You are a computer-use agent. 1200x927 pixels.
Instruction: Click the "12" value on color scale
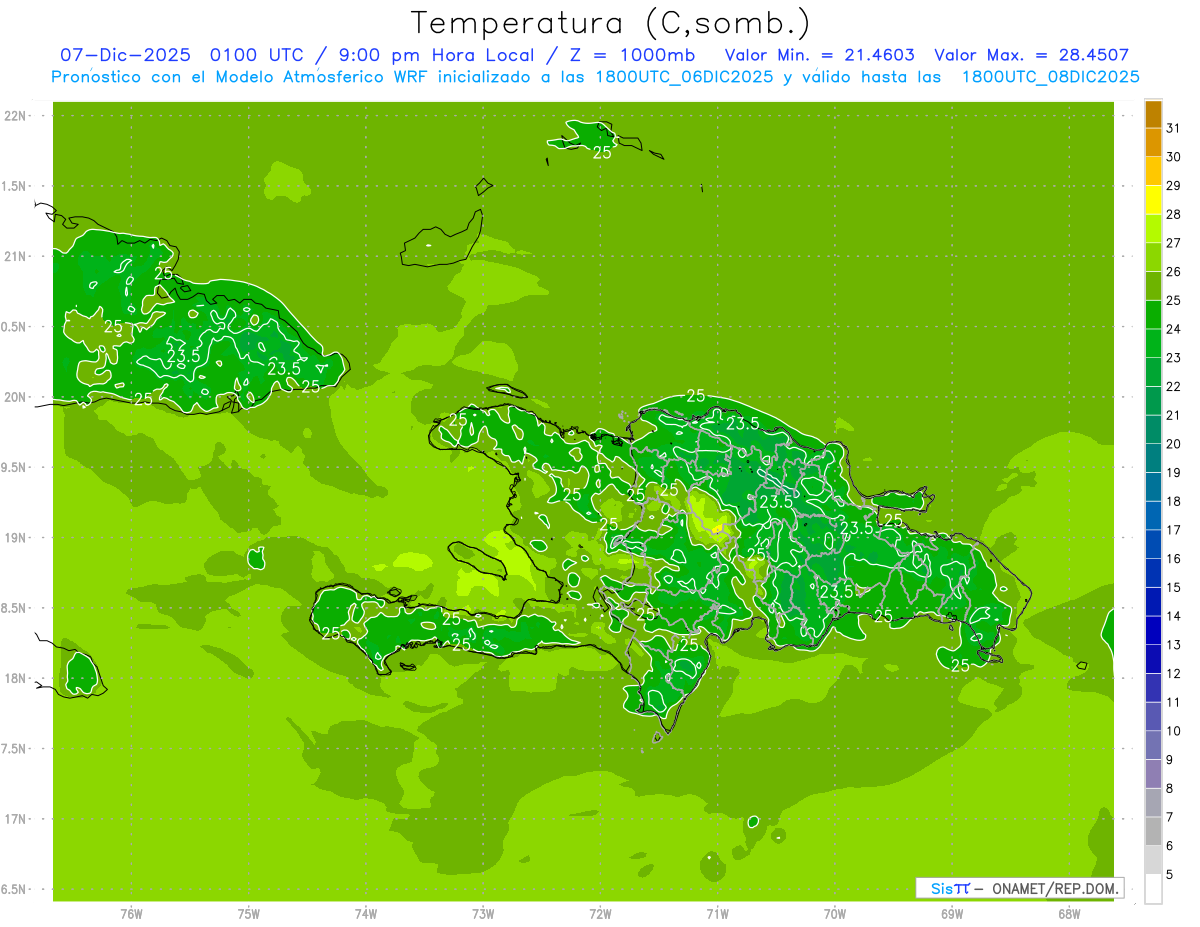(x=1174, y=674)
